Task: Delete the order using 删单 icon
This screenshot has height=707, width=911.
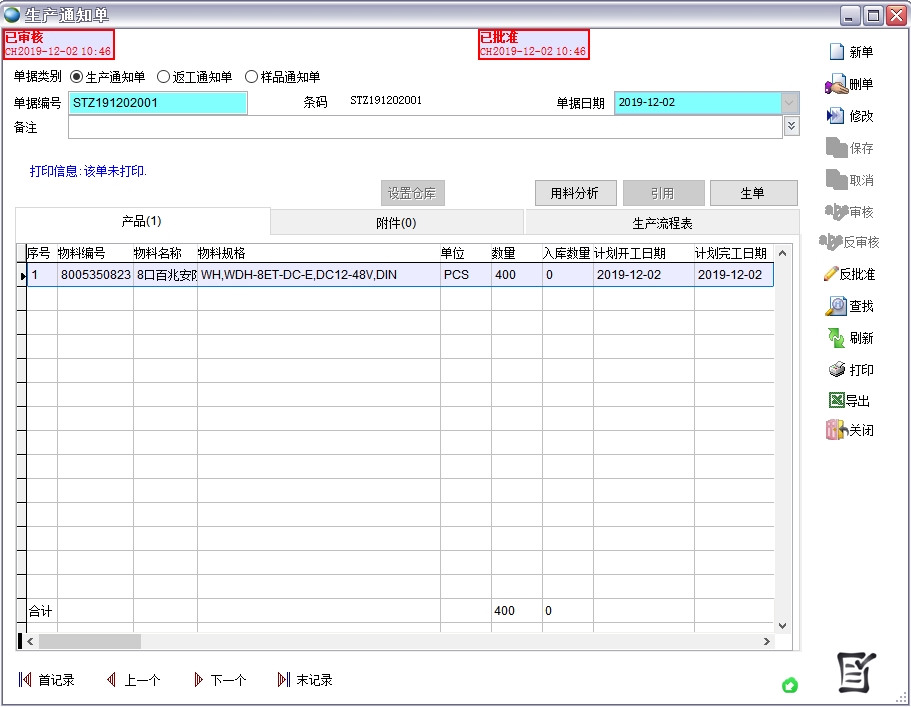Action: point(851,84)
